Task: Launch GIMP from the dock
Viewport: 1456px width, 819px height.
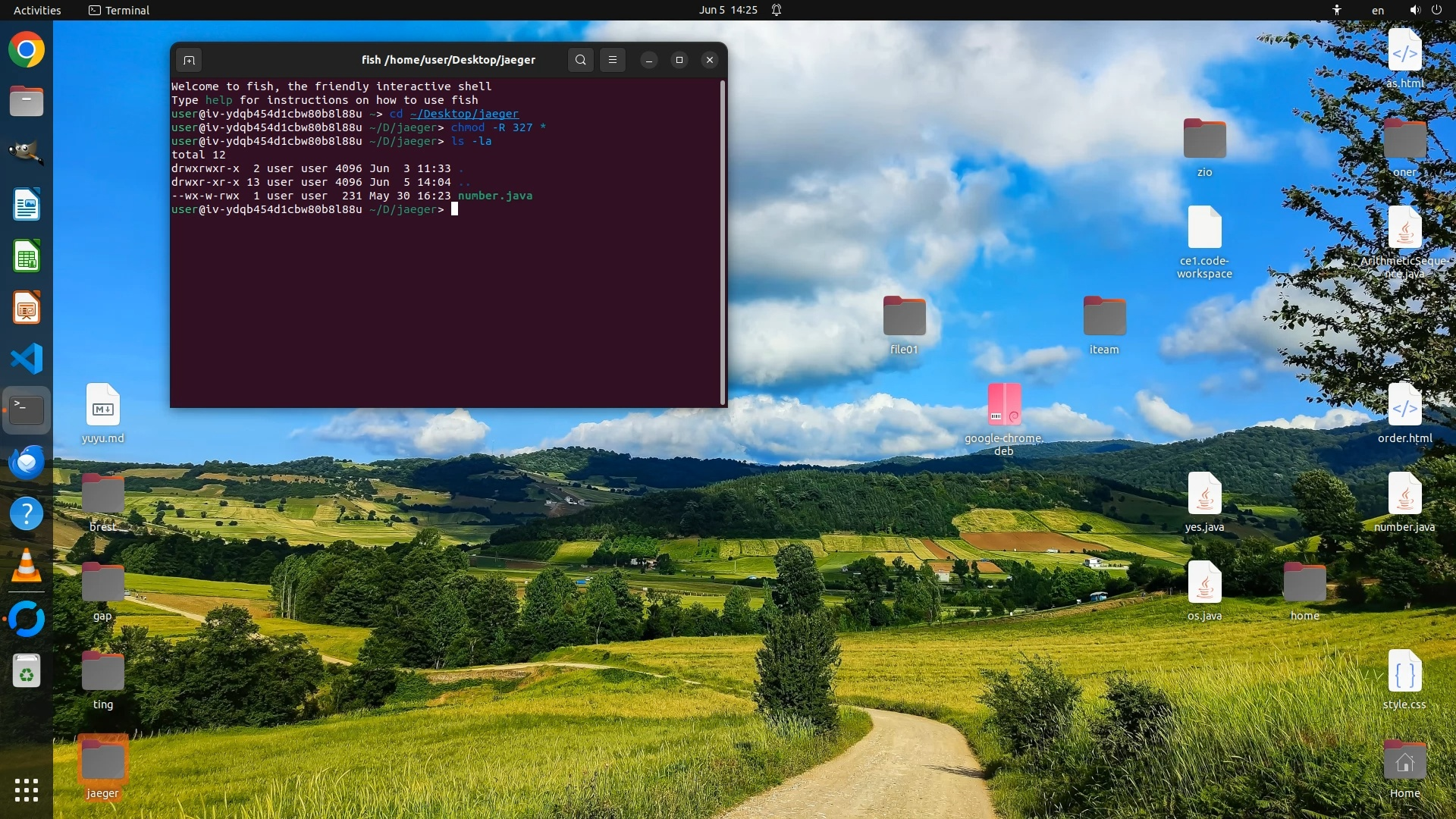Action: tap(27, 152)
